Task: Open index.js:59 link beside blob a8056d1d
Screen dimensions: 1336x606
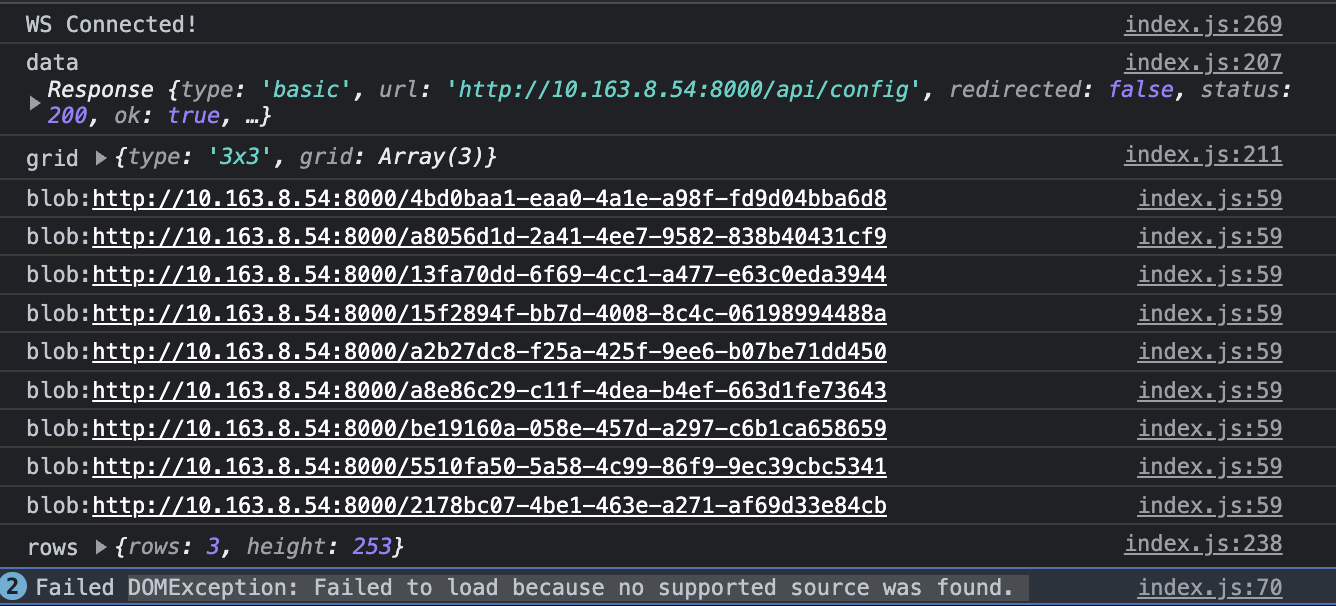Action: click(1210, 237)
